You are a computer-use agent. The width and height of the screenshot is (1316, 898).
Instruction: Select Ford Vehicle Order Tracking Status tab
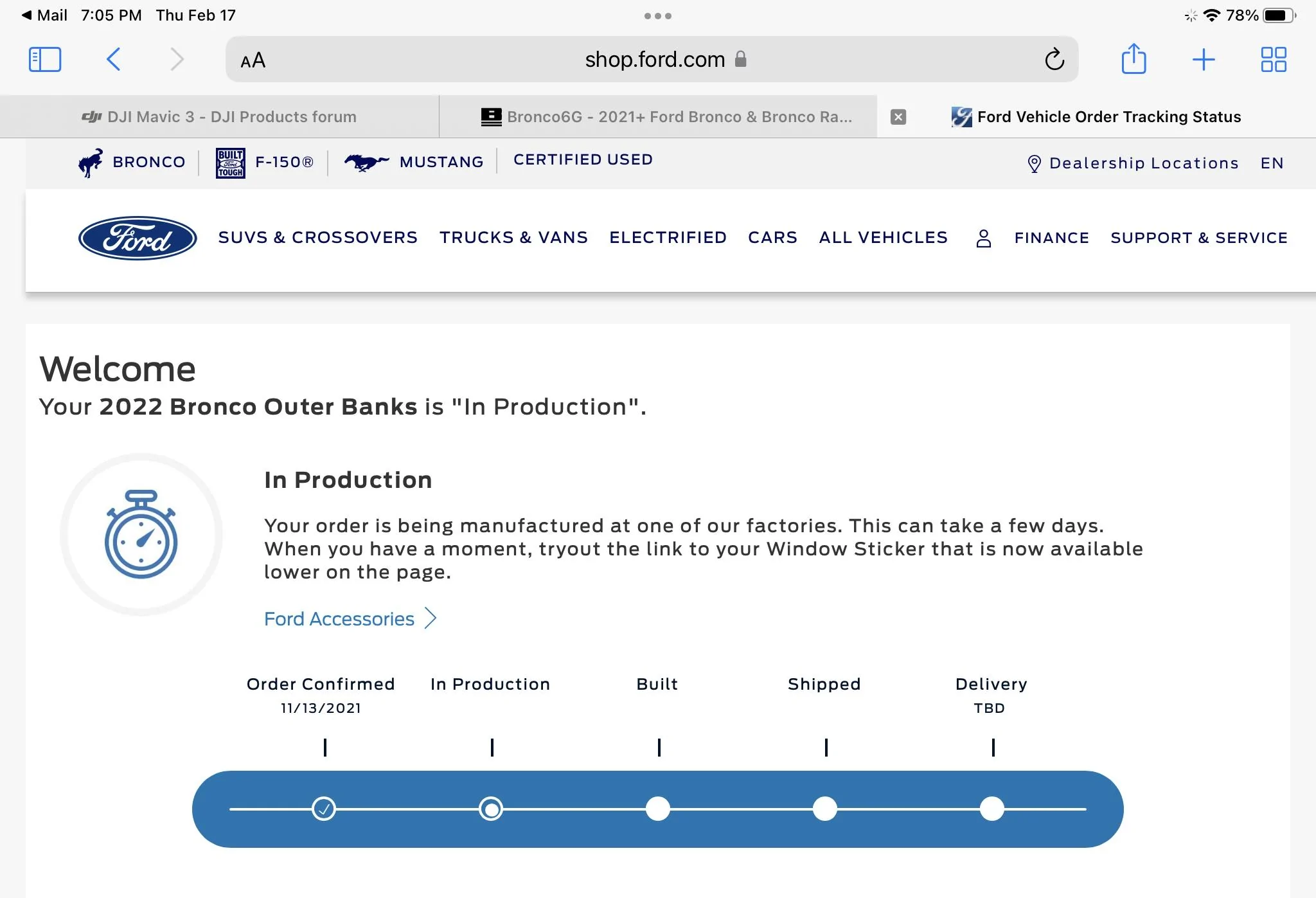pos(1096,117)
